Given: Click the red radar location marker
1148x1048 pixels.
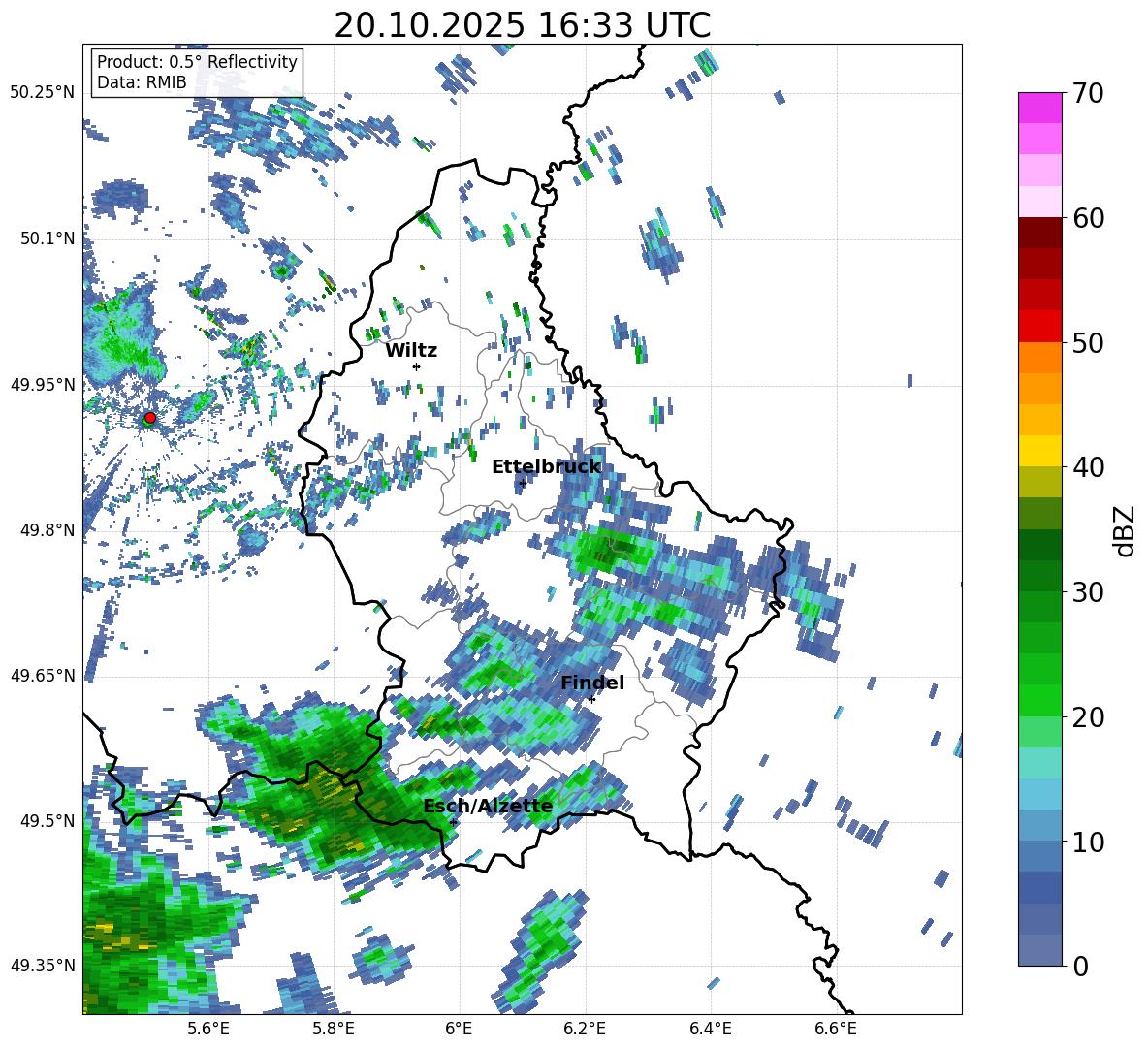Looking at the screenshot, I should (150, 418).
